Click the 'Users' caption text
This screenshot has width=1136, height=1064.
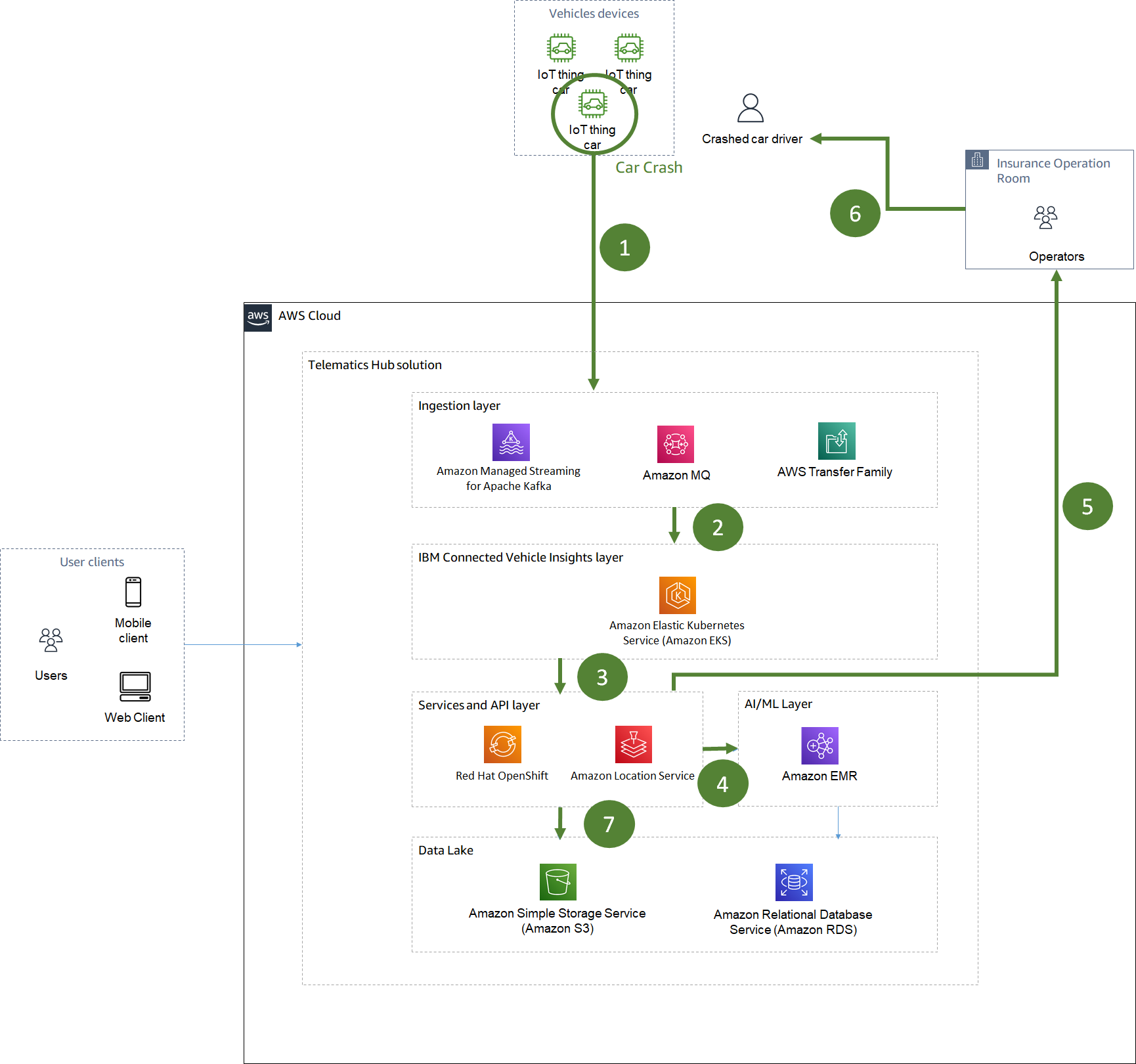coord(51,676)
